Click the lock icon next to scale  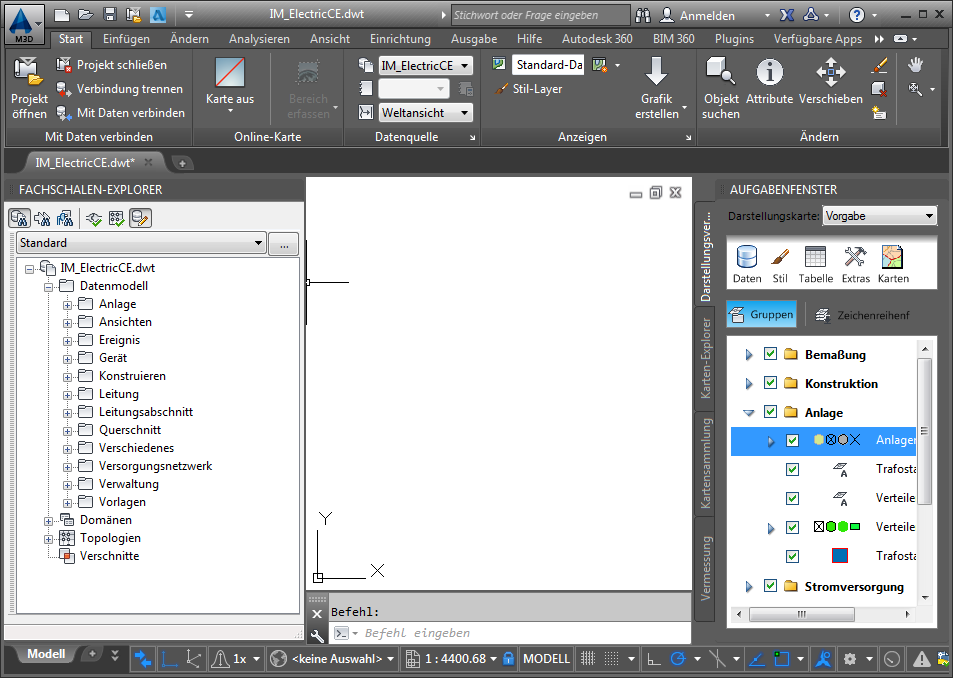509,659
